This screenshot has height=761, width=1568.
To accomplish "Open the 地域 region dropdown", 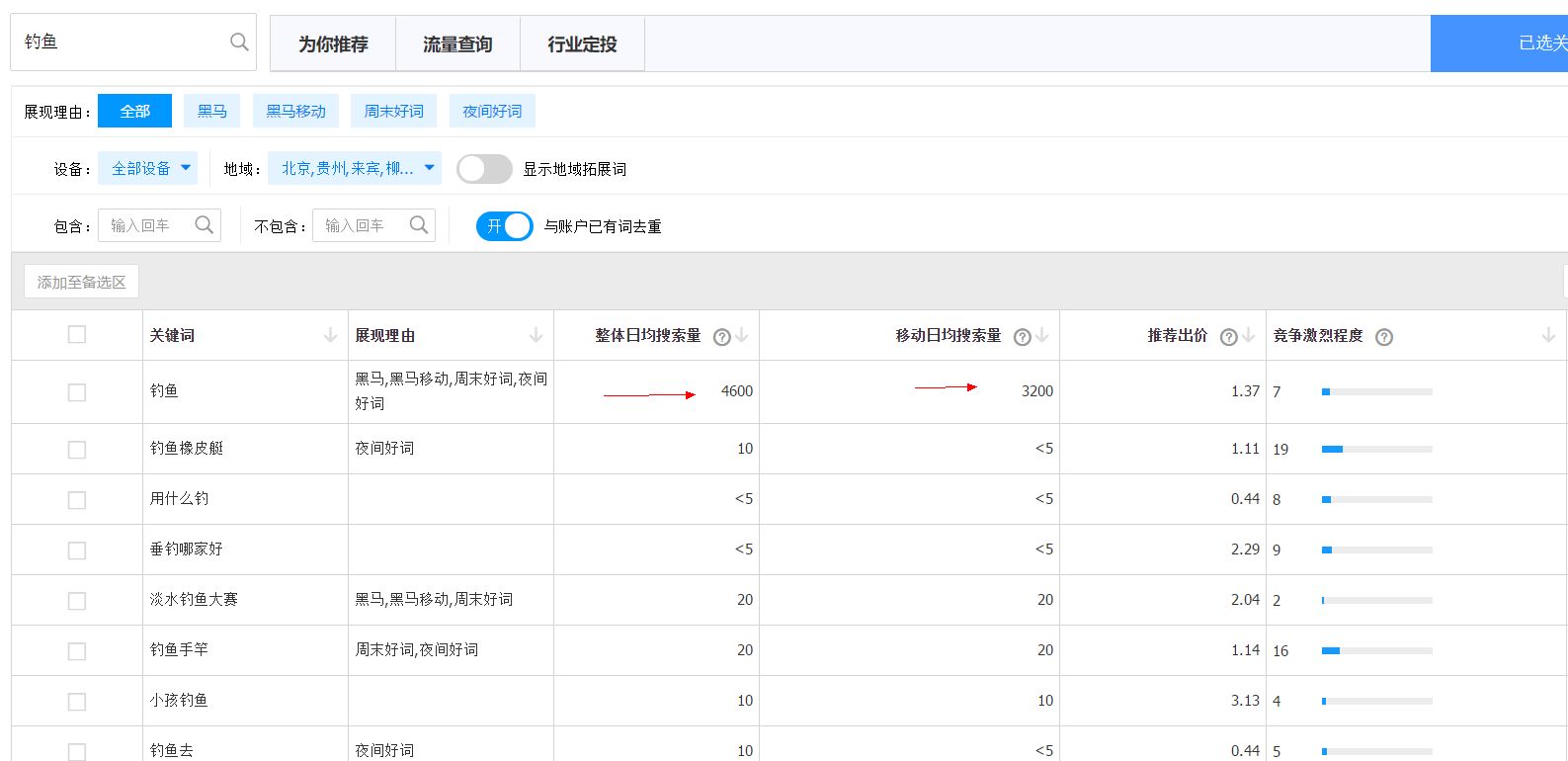I will [355, 168].
